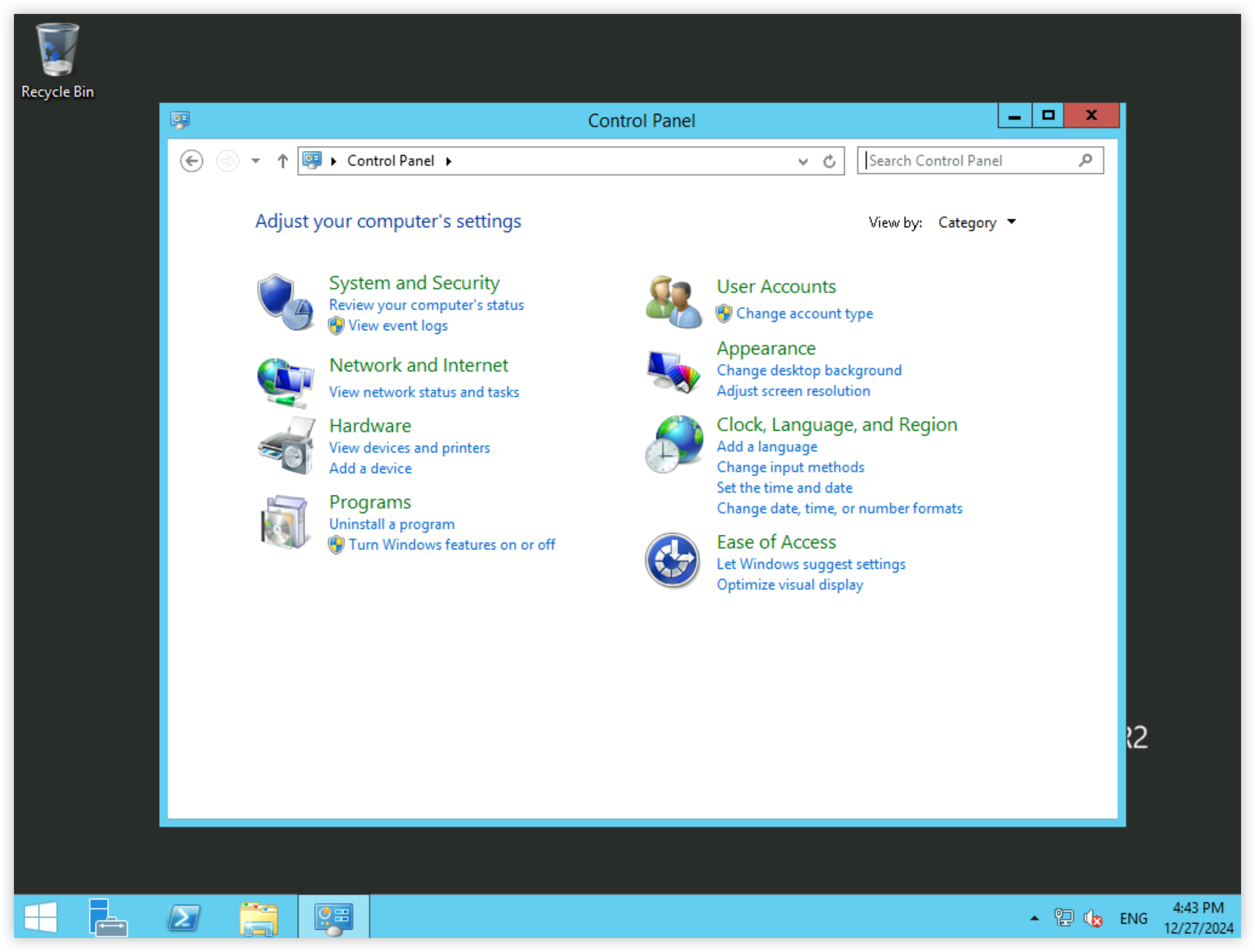Open the recent locations arrow dropdown
Image resolution: width=1255 pixels, height=952 pixels.
coord(256,161)
